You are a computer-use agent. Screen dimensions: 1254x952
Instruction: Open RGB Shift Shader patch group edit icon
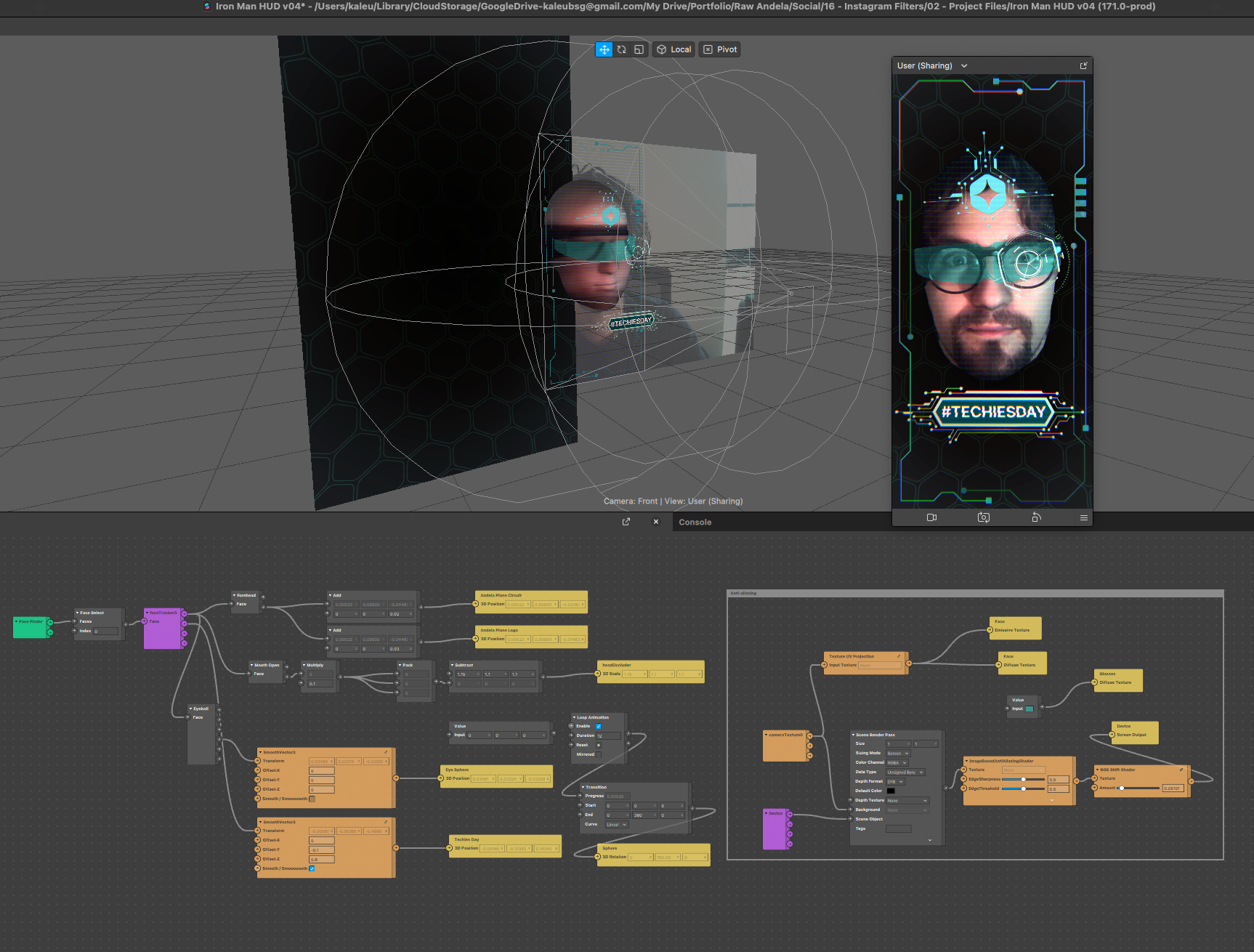(1181, 770)
